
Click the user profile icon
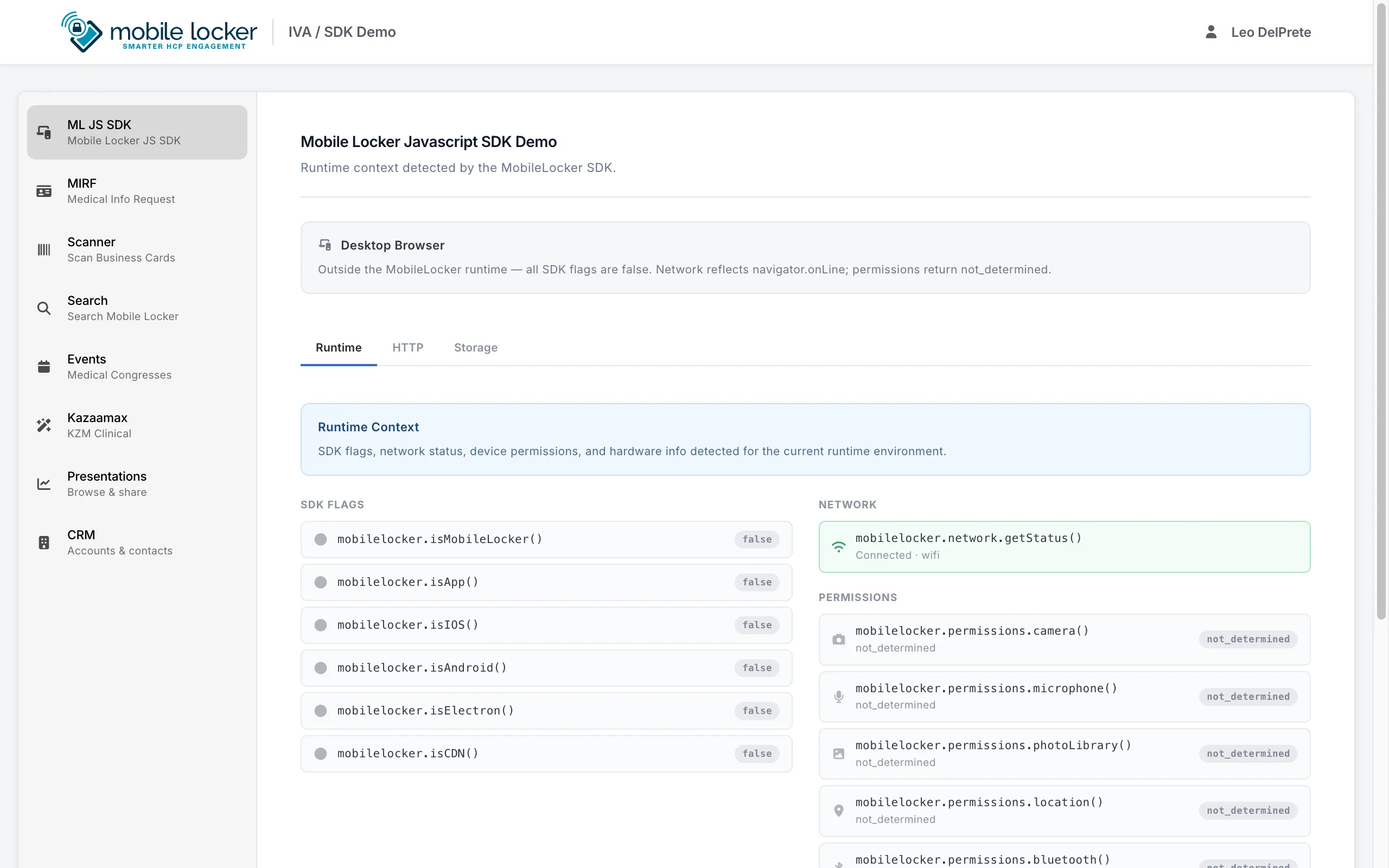tap(1211, 32)
